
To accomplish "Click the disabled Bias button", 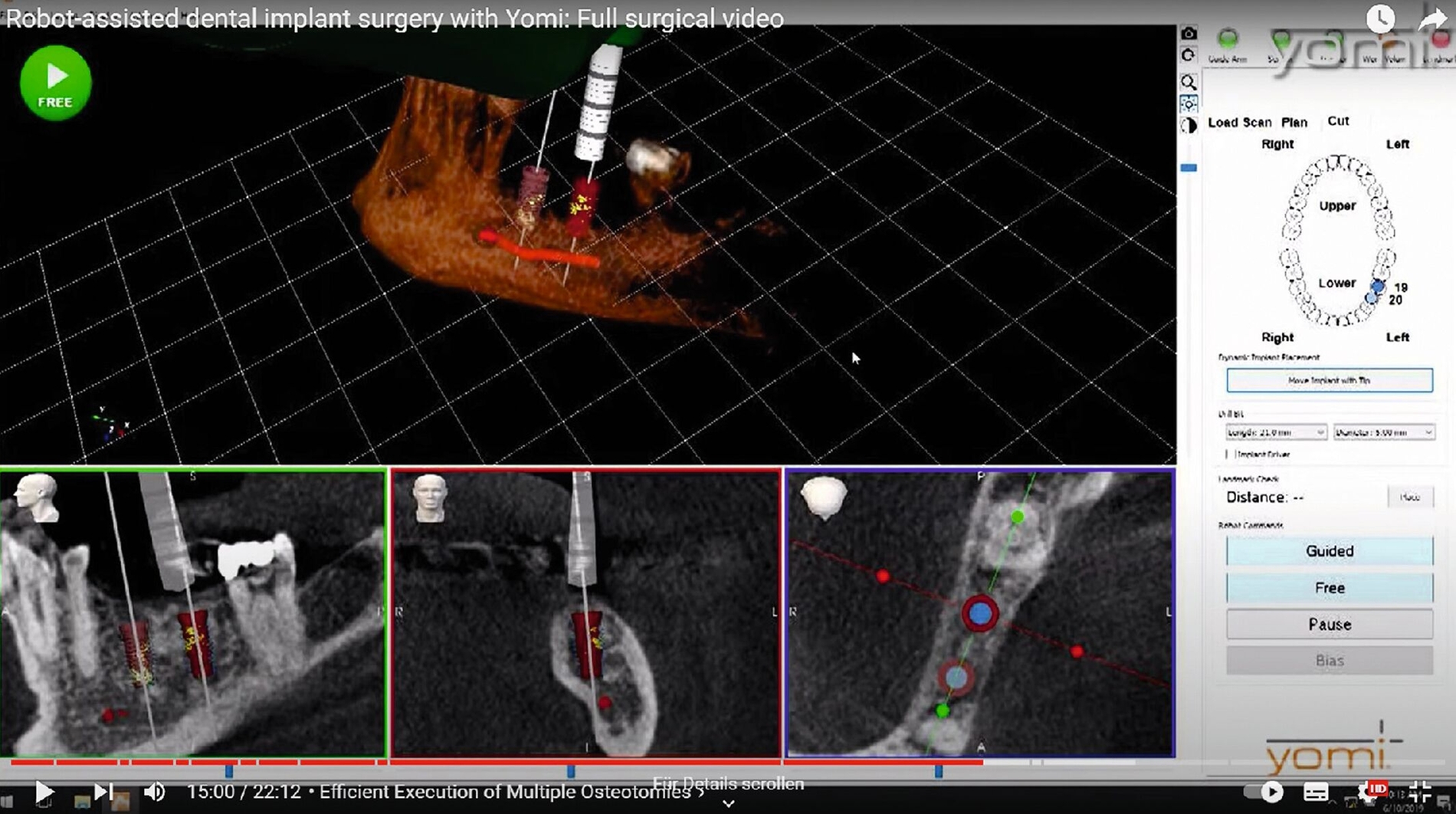I will tap(1330, 661).
